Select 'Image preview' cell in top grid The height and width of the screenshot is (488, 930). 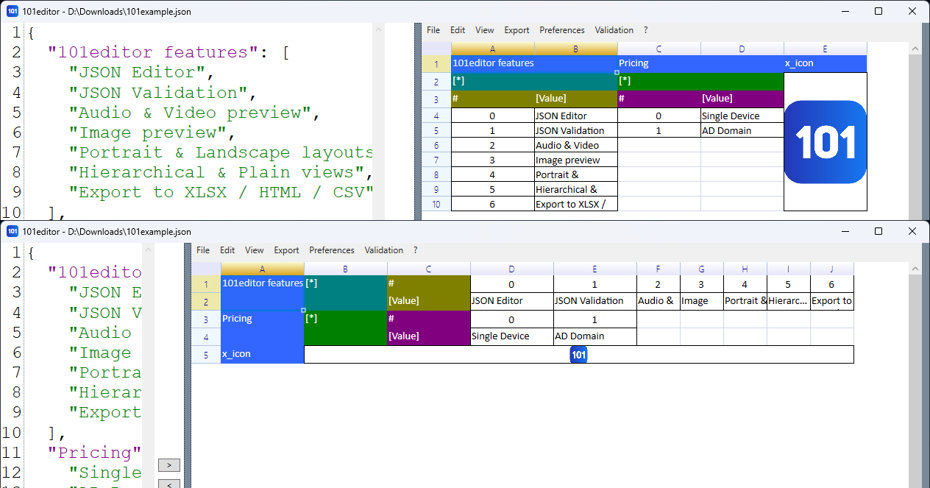click(575, 160)
